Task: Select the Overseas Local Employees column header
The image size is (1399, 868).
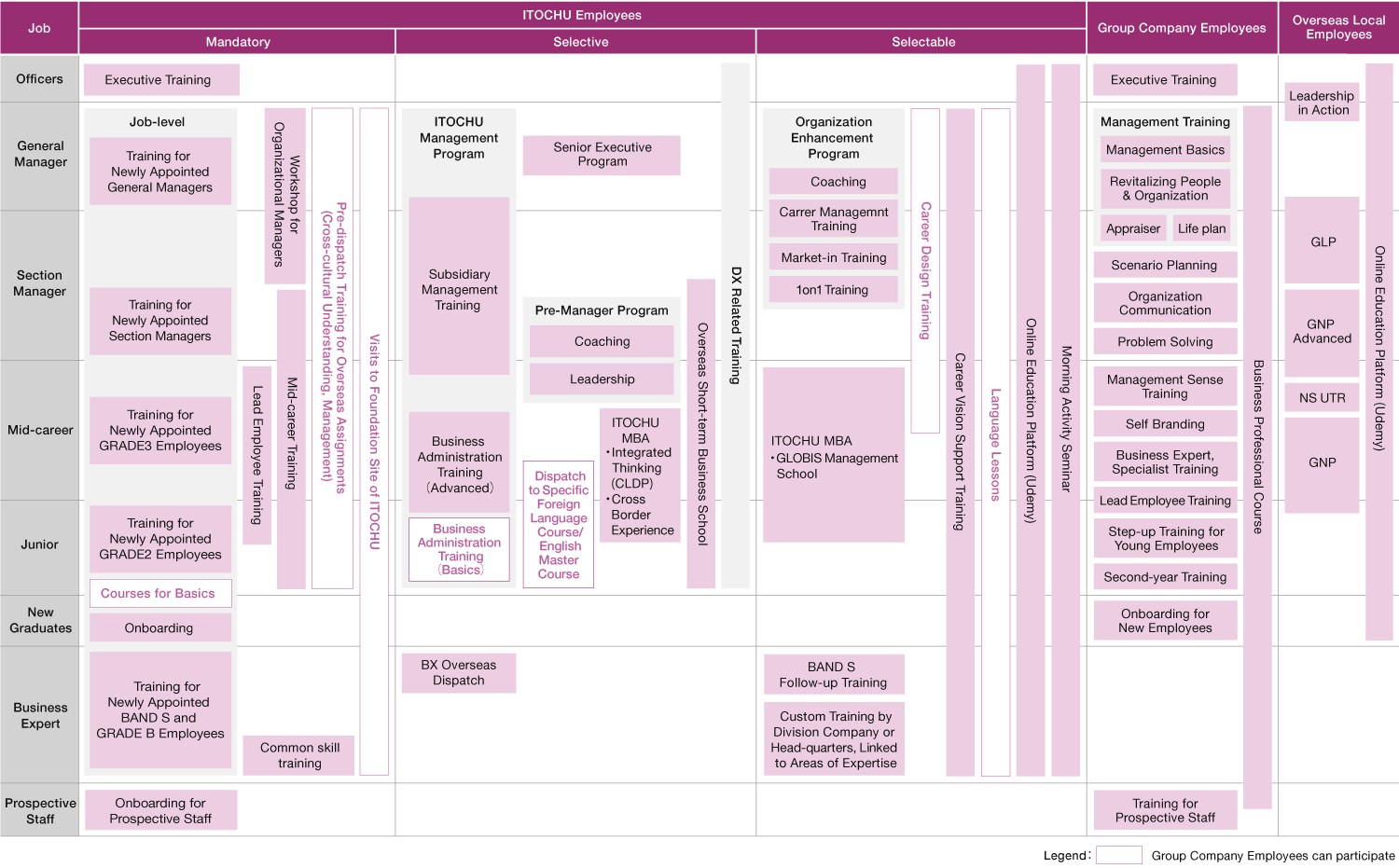Action: click(1338, 28)
